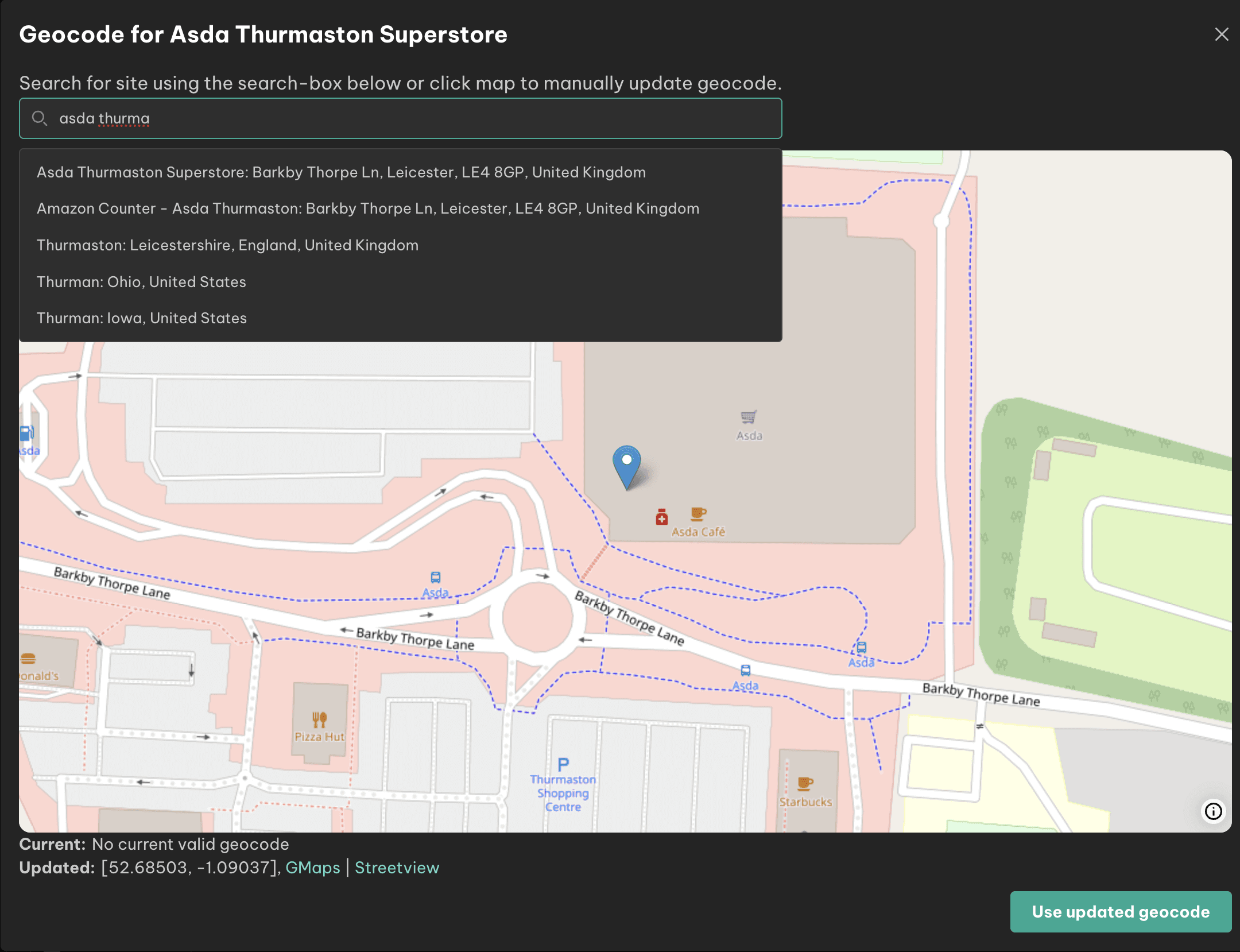Screen dimensions: 1240x952
Task: Open the GMaps link
Action: [313, 868]
